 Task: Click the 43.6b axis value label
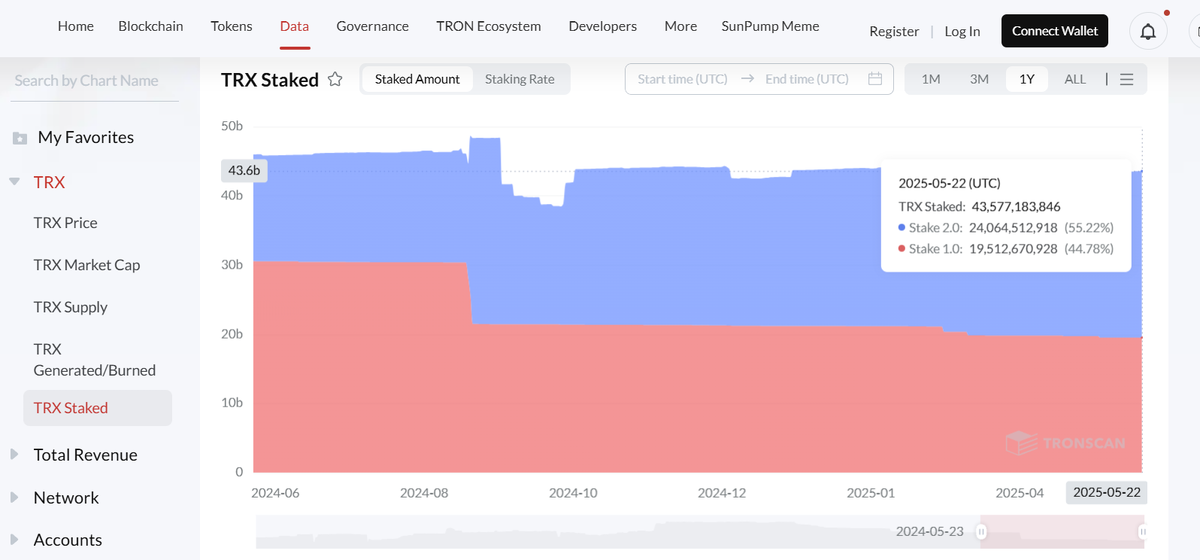244,170
